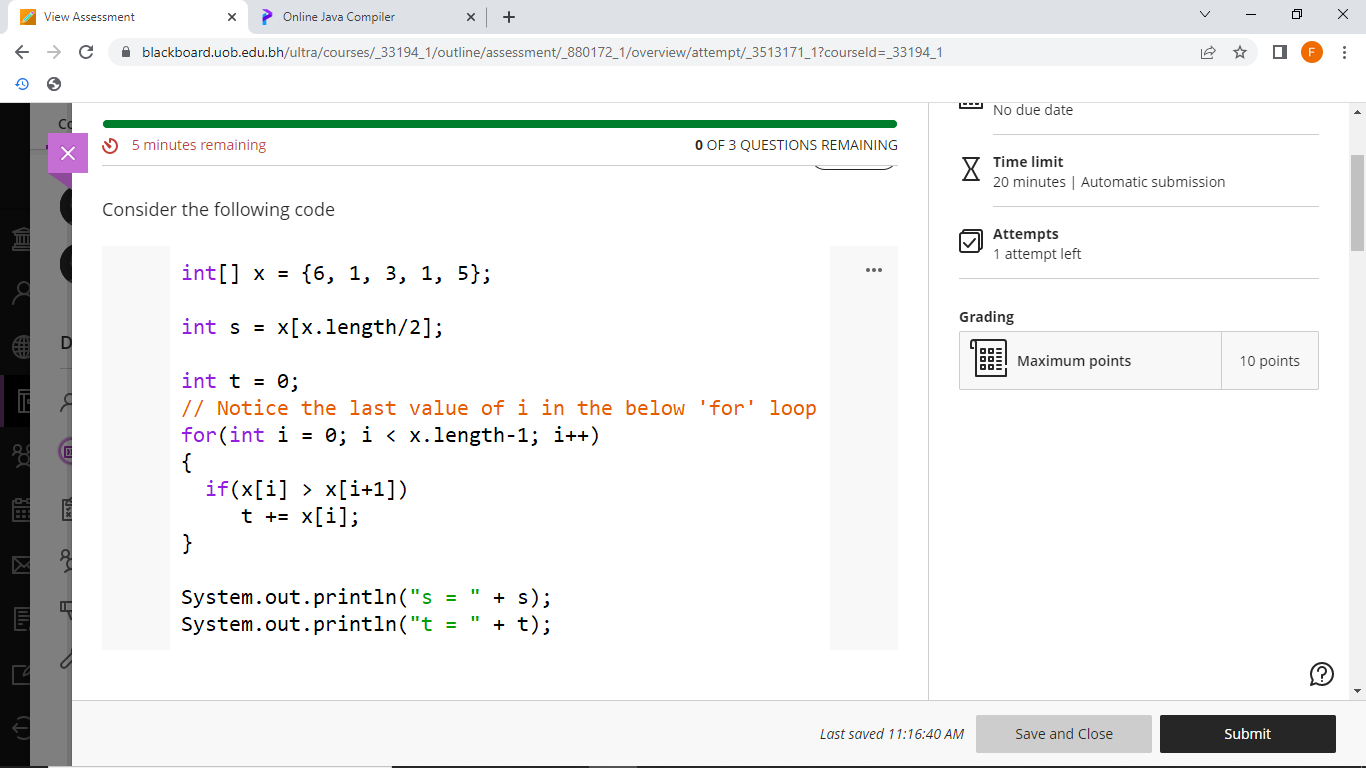Click '20 minutes | Automatic submission' text

click(1109, 182)
